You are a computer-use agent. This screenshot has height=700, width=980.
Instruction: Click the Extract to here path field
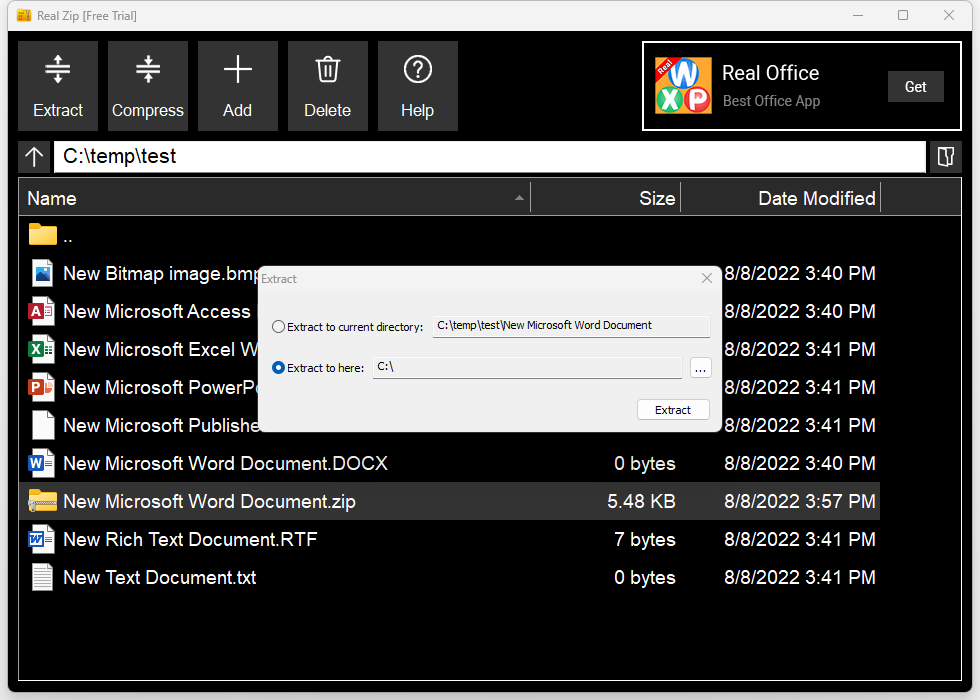(528, 368)
